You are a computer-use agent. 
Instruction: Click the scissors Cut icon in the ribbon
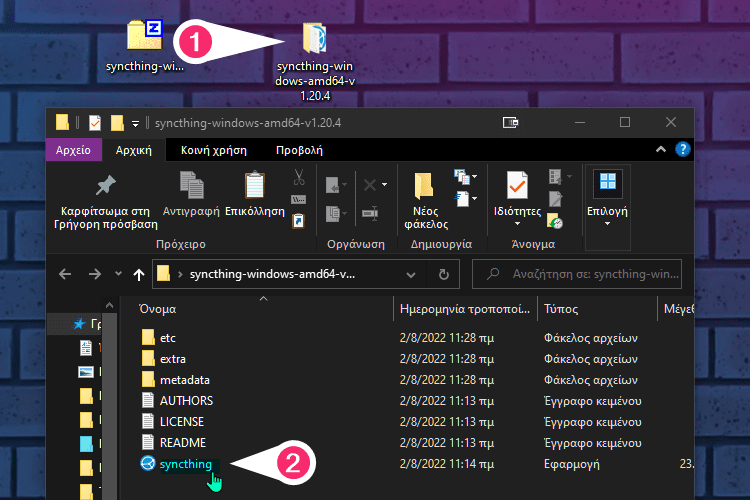pos(298,178)
